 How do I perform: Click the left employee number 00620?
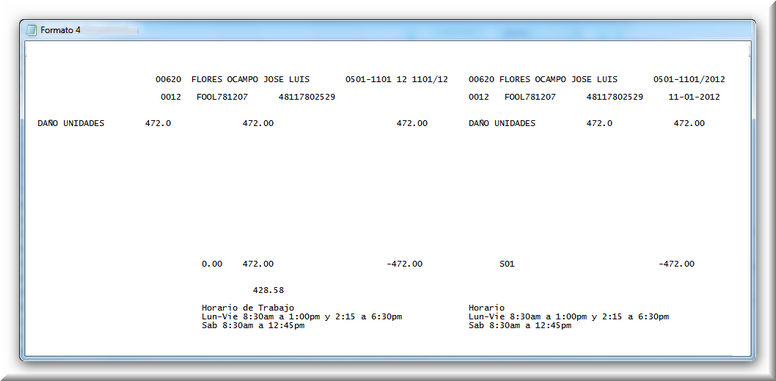point(168,79)
